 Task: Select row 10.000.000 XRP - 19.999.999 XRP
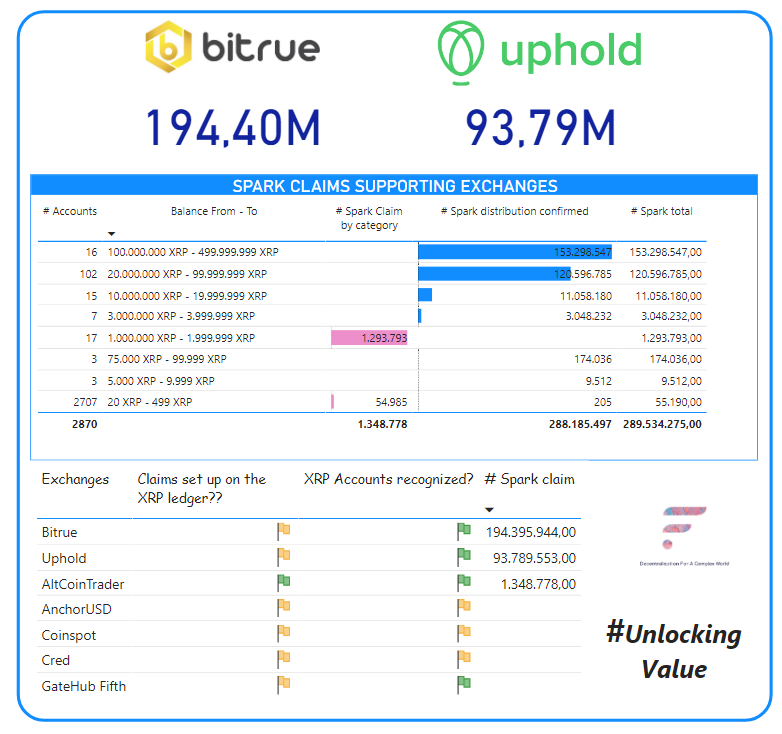pos(372,296)
